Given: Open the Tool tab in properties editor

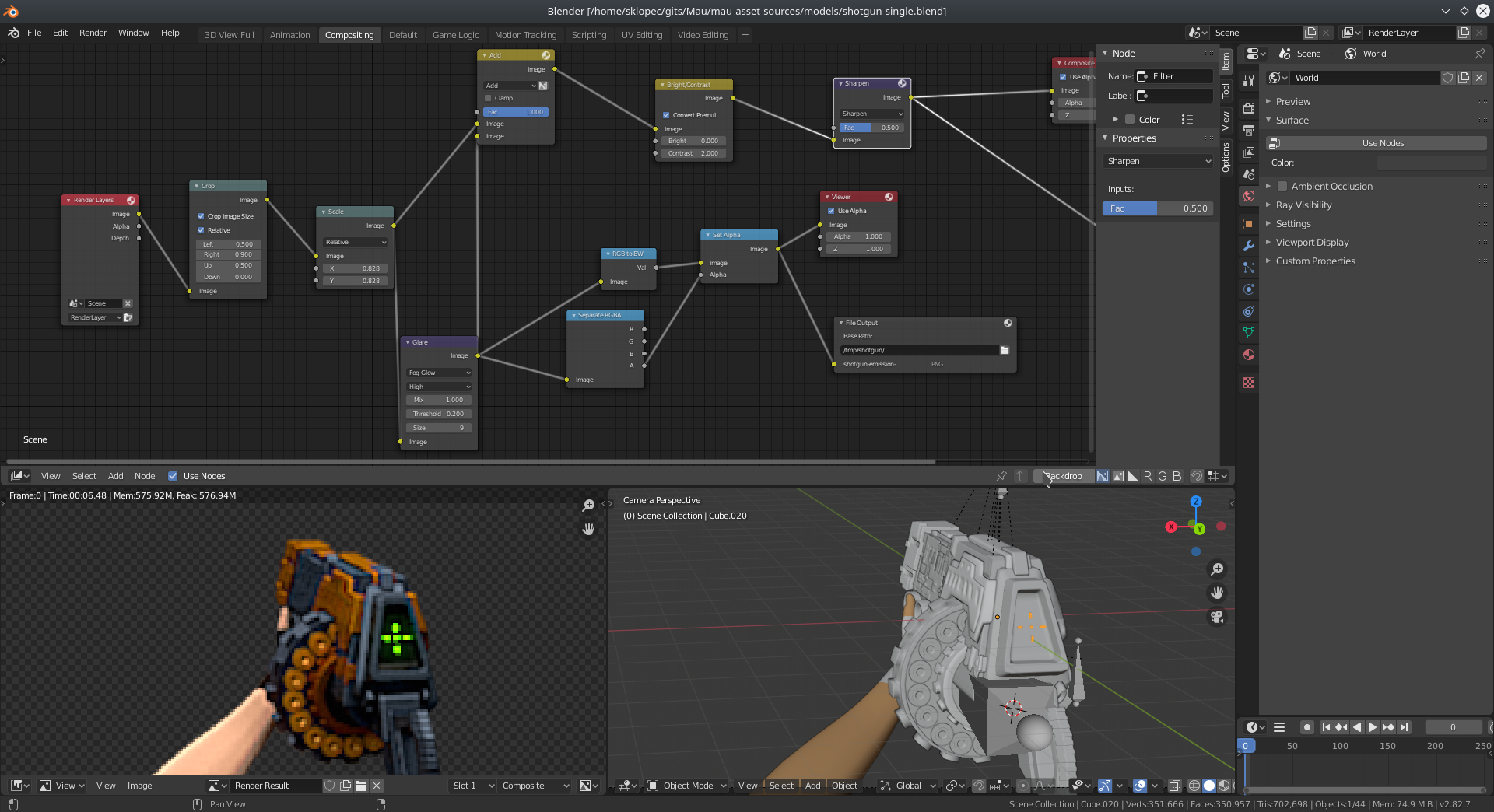Looking at the screenshot, I should pos(1249,81).
